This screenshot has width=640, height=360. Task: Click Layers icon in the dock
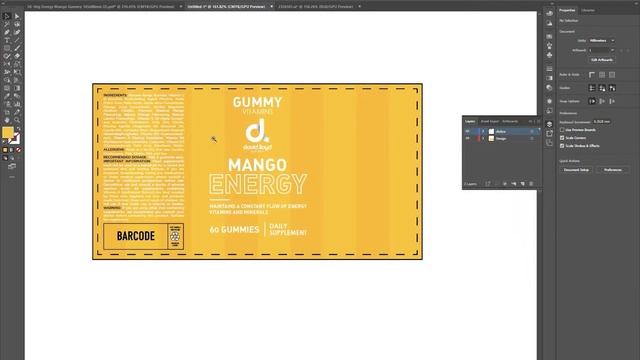[x=549, y=124]
